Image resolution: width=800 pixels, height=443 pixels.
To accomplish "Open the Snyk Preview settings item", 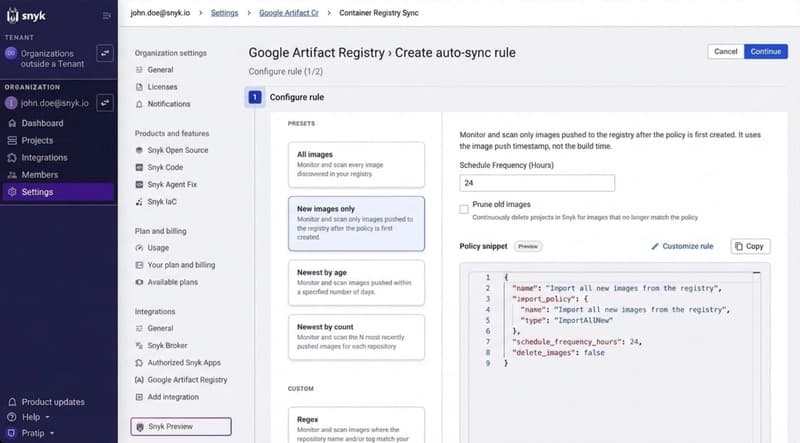I will tap(181, 427).
